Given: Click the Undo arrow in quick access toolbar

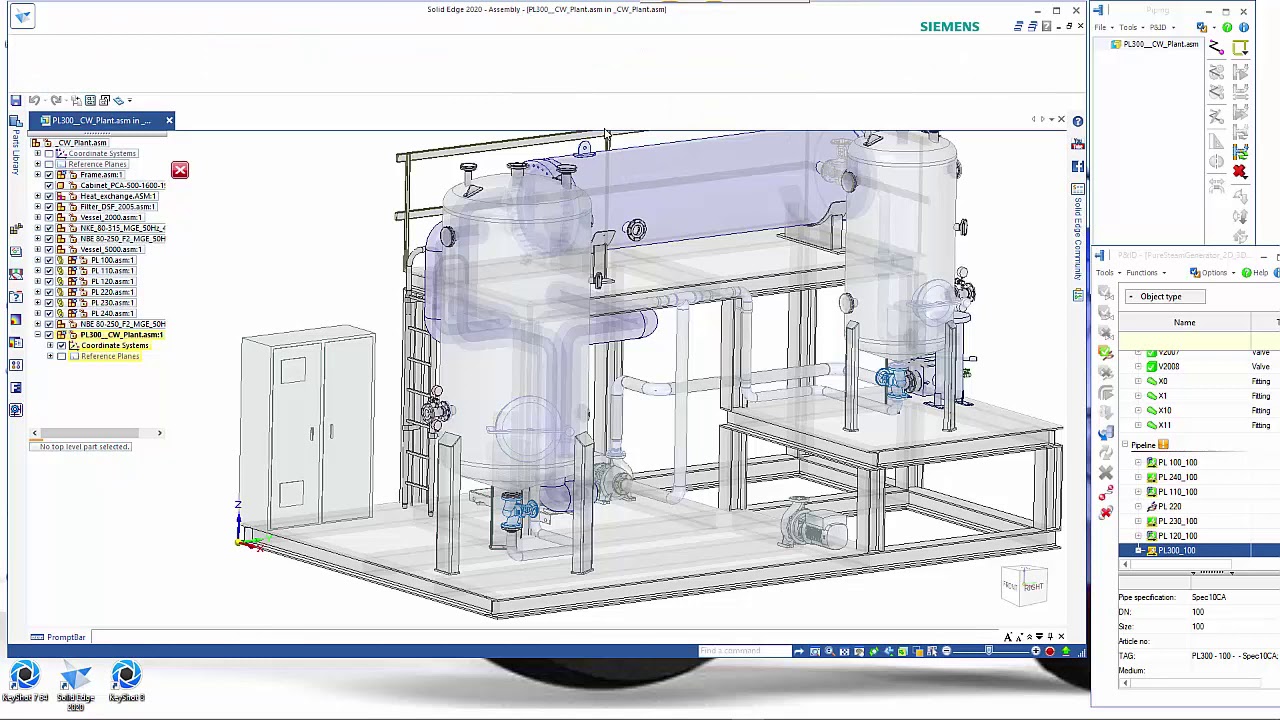Looking at the screenshot, I should pyautogui.click(x=34, y=100).
